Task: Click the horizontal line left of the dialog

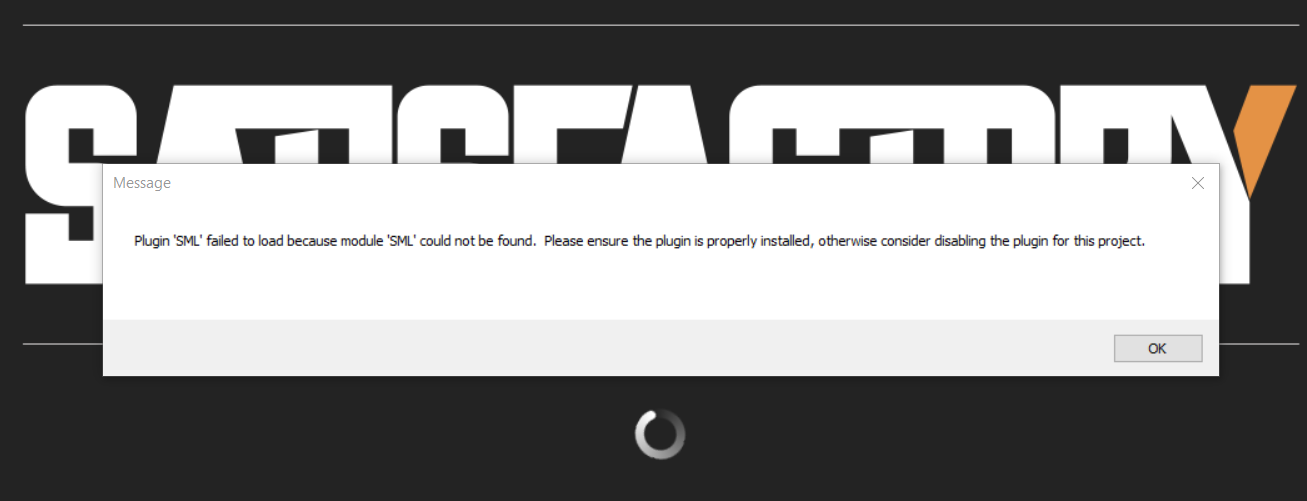Action: 62,344
